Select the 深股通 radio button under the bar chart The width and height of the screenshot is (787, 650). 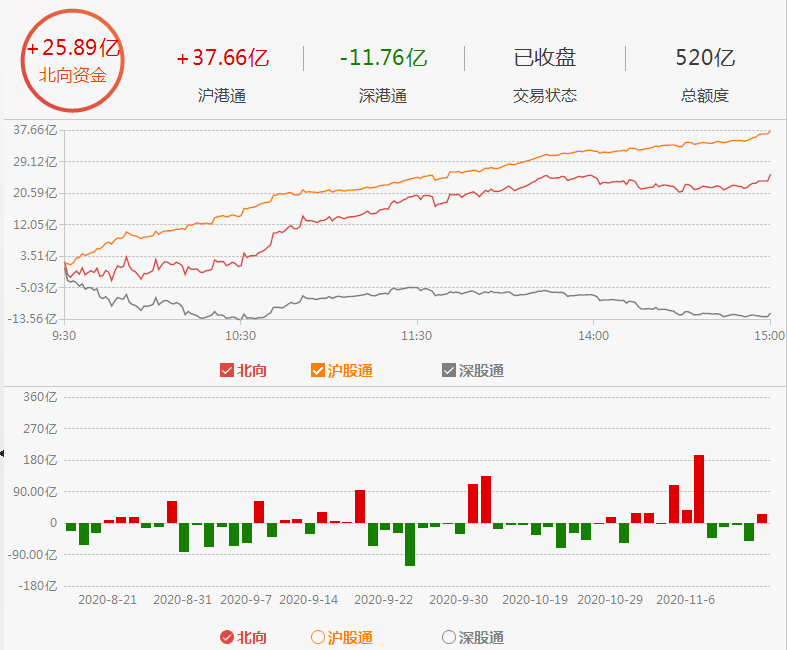[x=449, y=637]
